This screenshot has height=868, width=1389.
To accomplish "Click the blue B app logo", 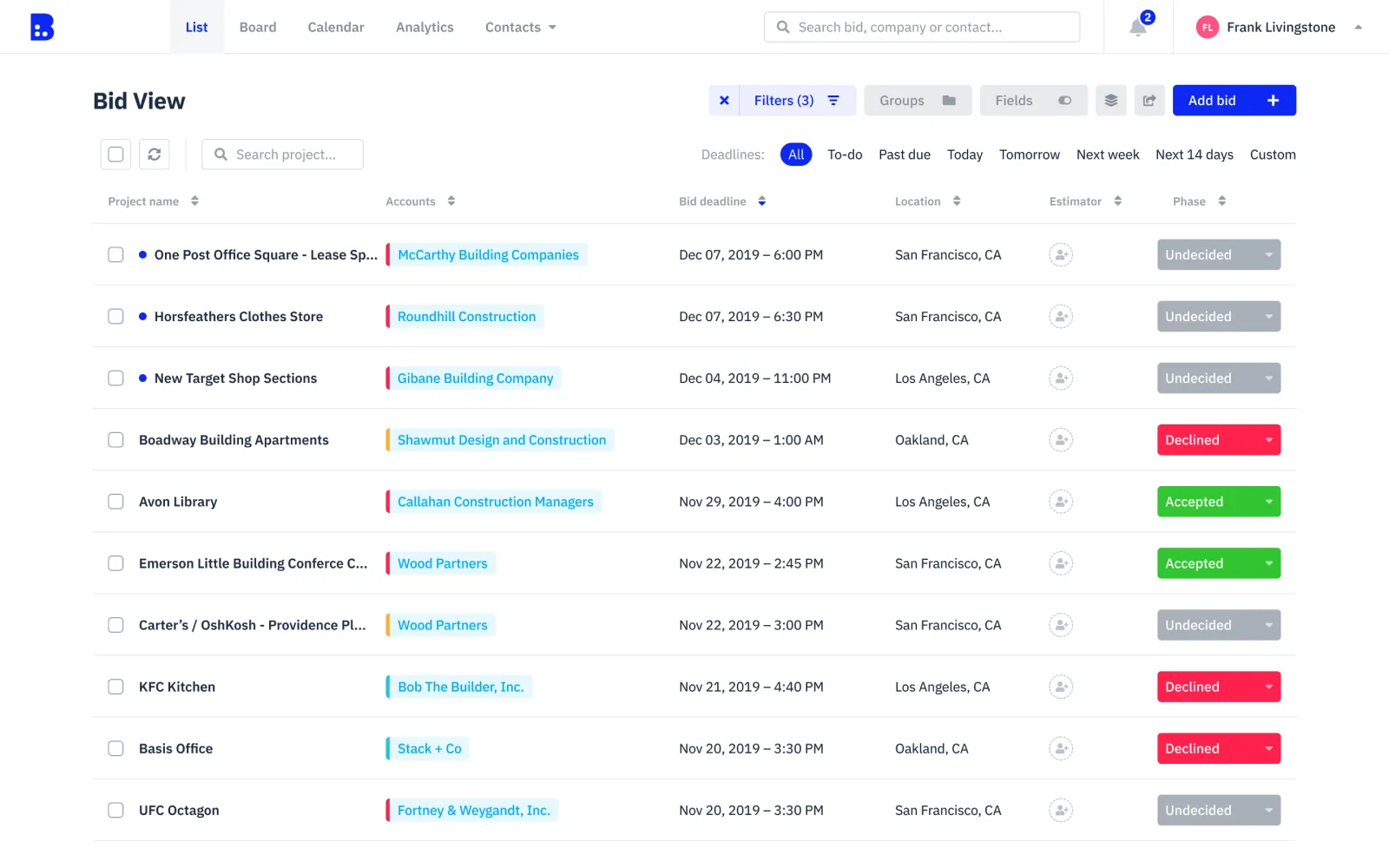I will [x=42, y=27].
